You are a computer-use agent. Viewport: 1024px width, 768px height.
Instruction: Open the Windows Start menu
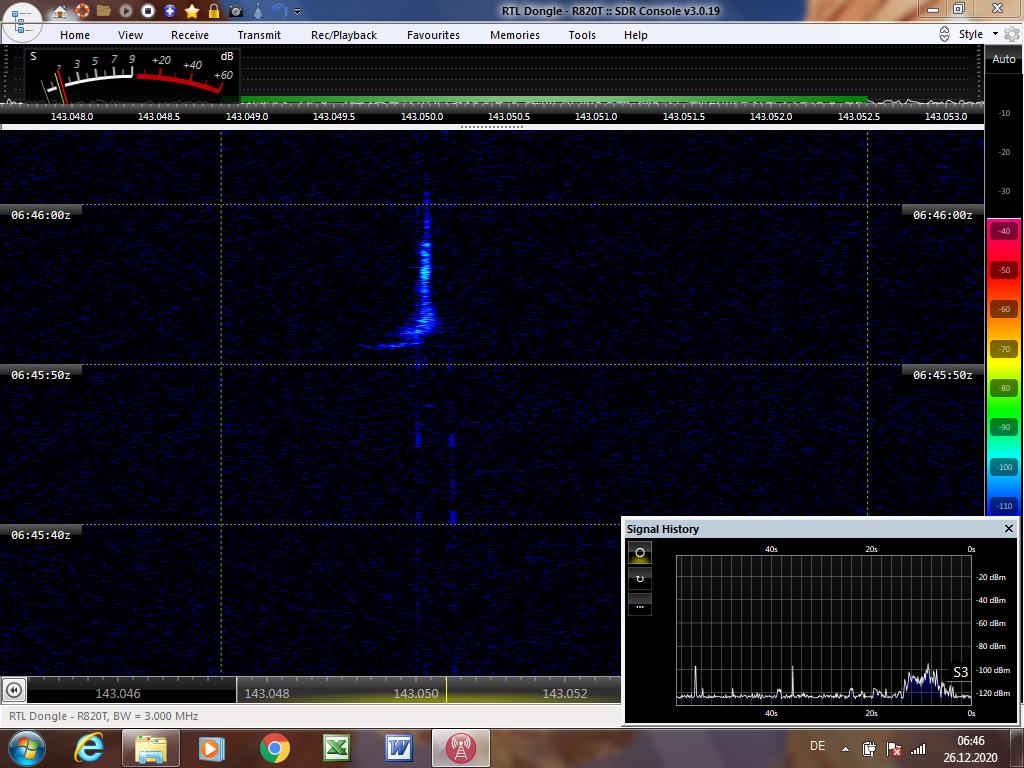pos(25,748)
